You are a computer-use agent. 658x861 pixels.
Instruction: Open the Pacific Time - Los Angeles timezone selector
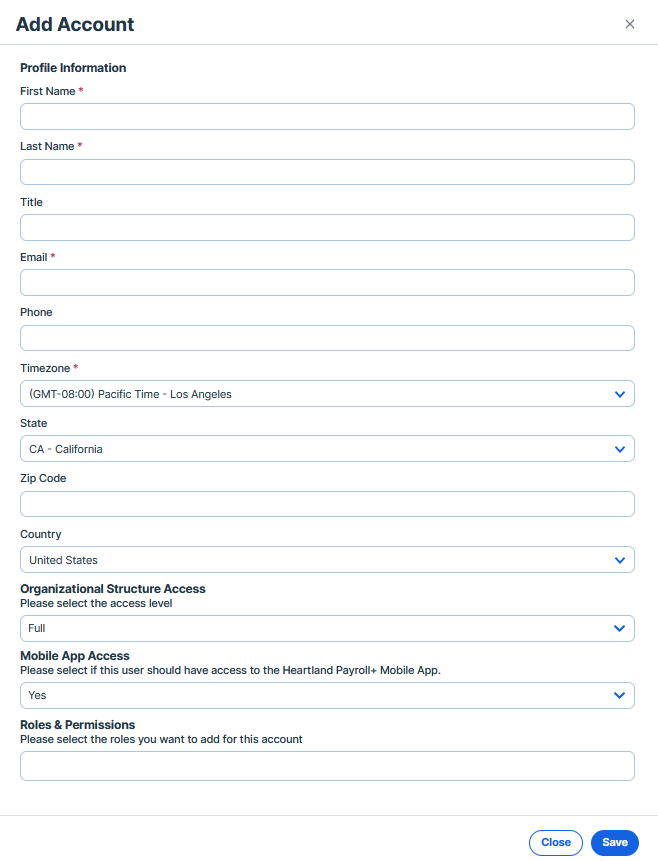pos(327,394)
